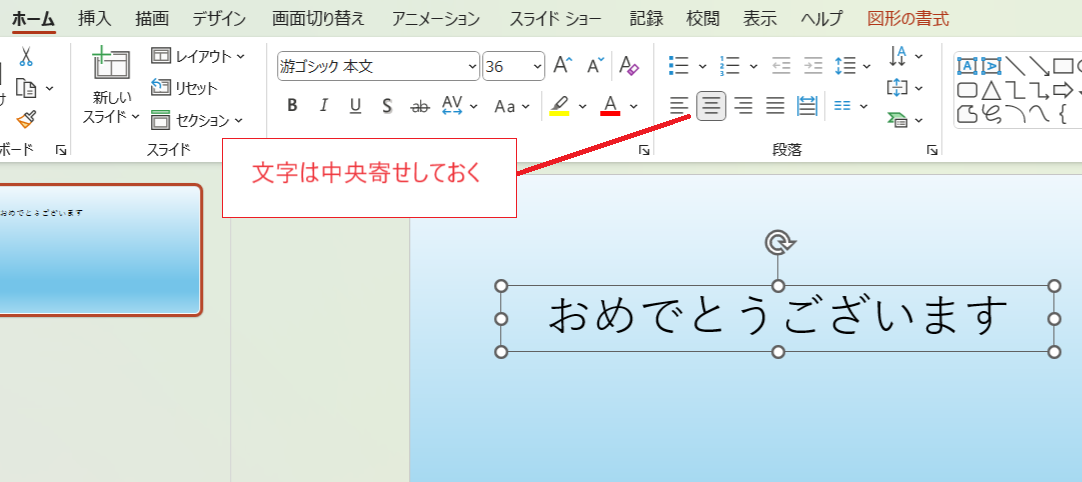
Task: Toggle bullet list formatting
Action: [x=679, y=66]
